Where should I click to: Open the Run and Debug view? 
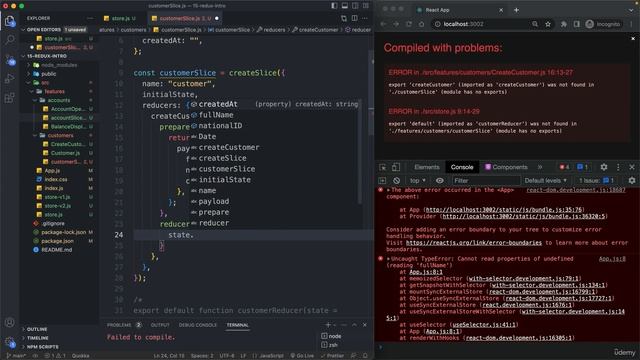(9, 78)
